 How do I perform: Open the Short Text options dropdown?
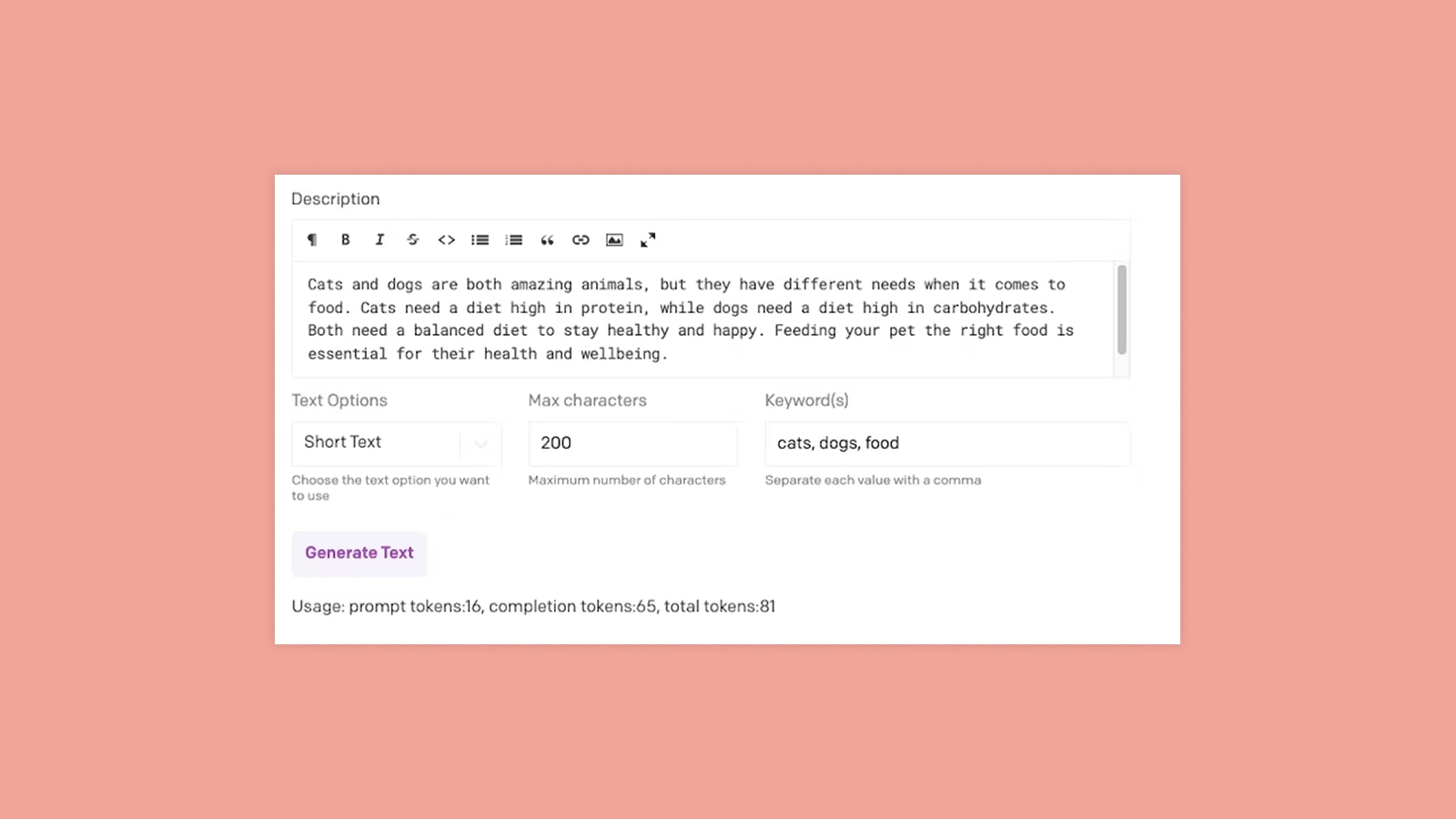tap(382, 443)
